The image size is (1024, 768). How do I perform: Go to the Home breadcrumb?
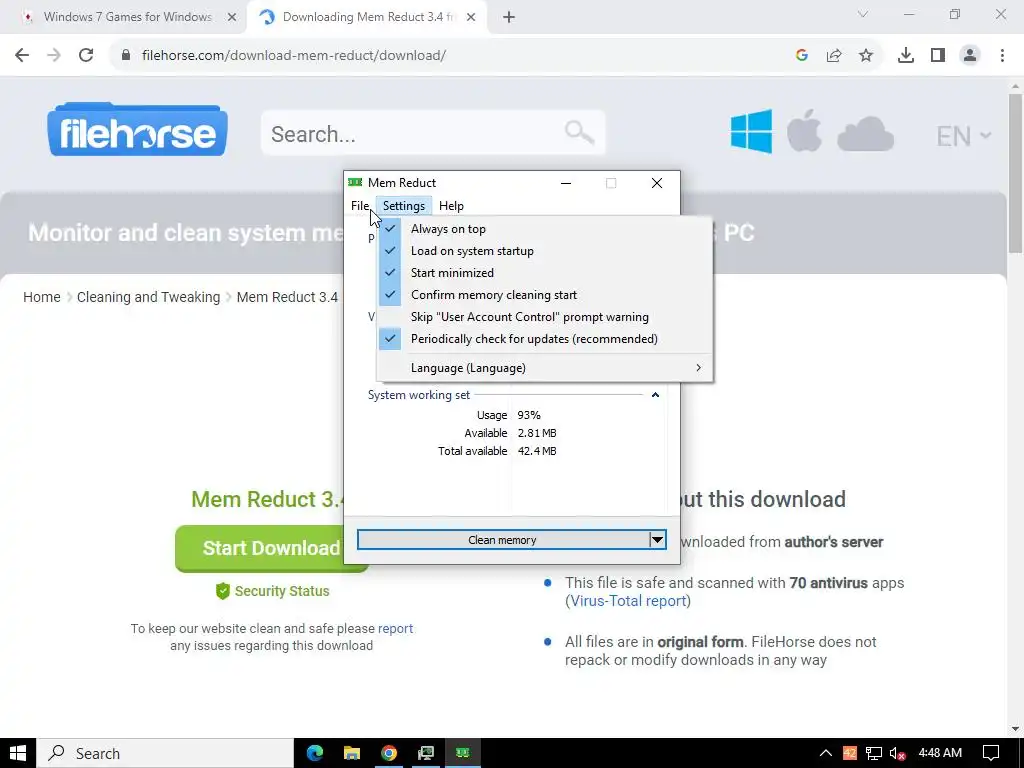click(42, 297)
